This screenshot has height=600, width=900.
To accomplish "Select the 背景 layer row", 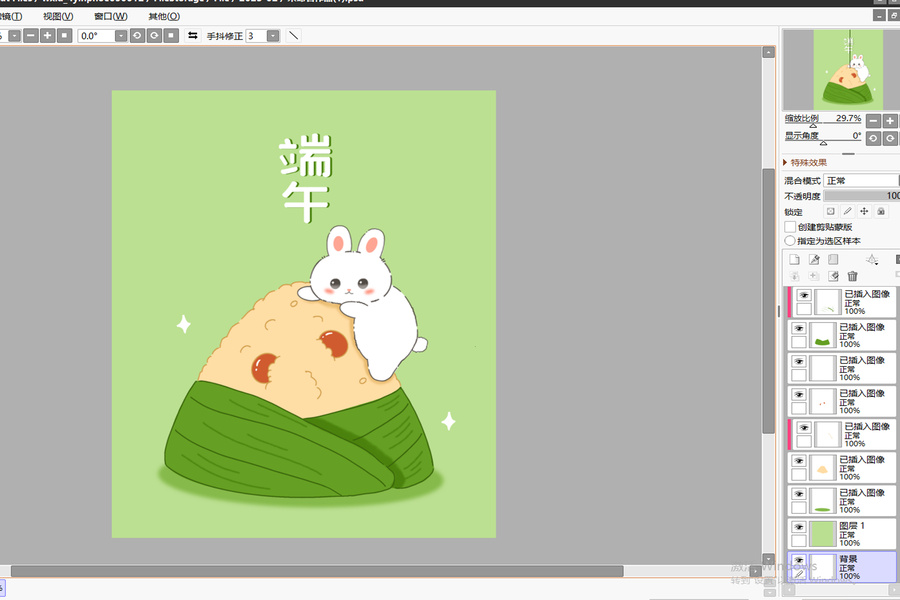I will [x=841, y=567].
